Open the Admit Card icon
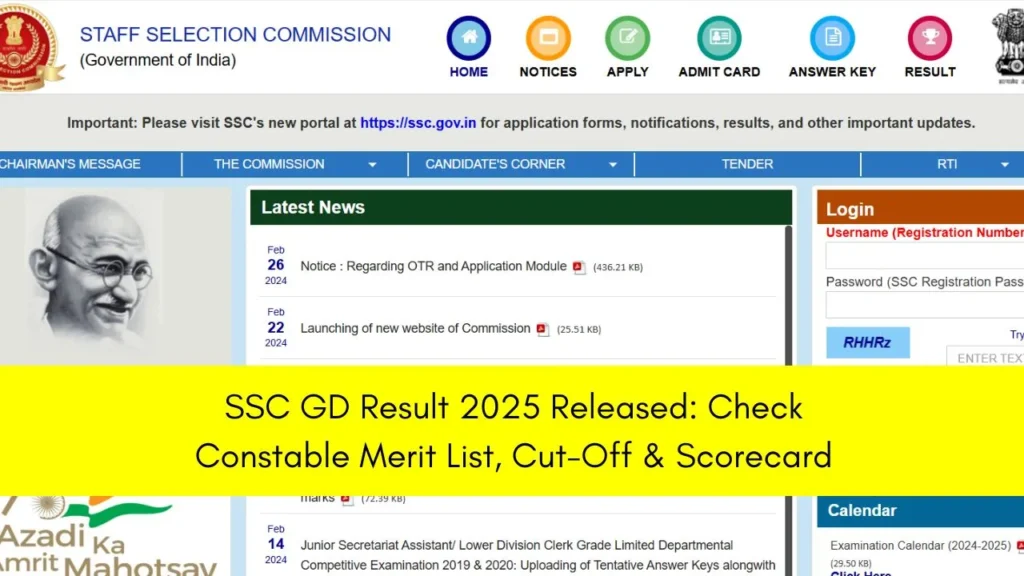This screenshot has width=1024, height=576. point(719,38)
